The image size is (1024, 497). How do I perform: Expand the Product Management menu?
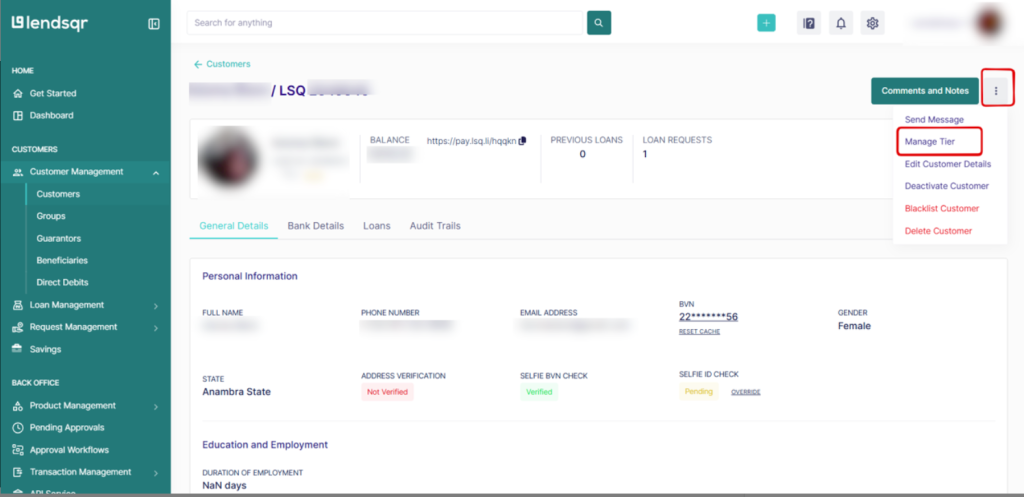point(156,406)
